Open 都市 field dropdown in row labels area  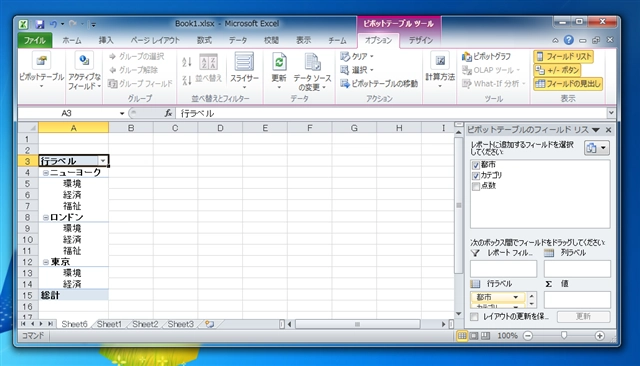516,297
